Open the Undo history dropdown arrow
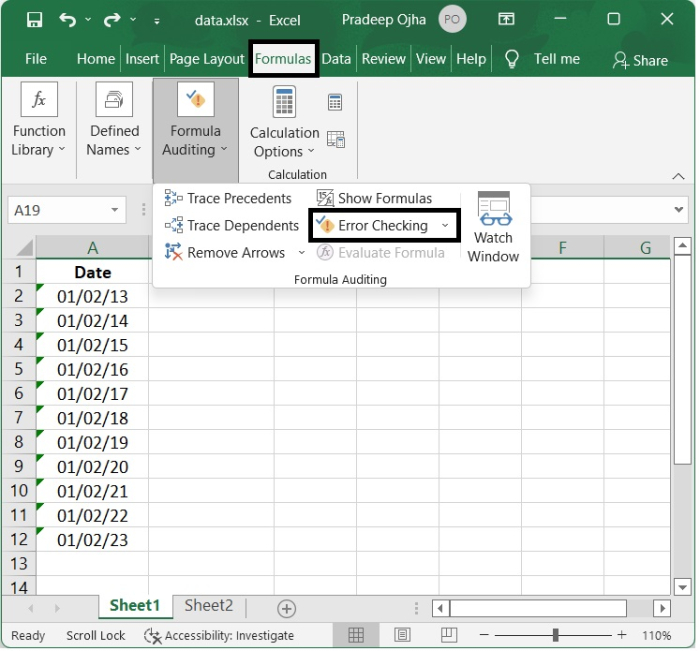This screenshot has height=651, width=700. 88,20
